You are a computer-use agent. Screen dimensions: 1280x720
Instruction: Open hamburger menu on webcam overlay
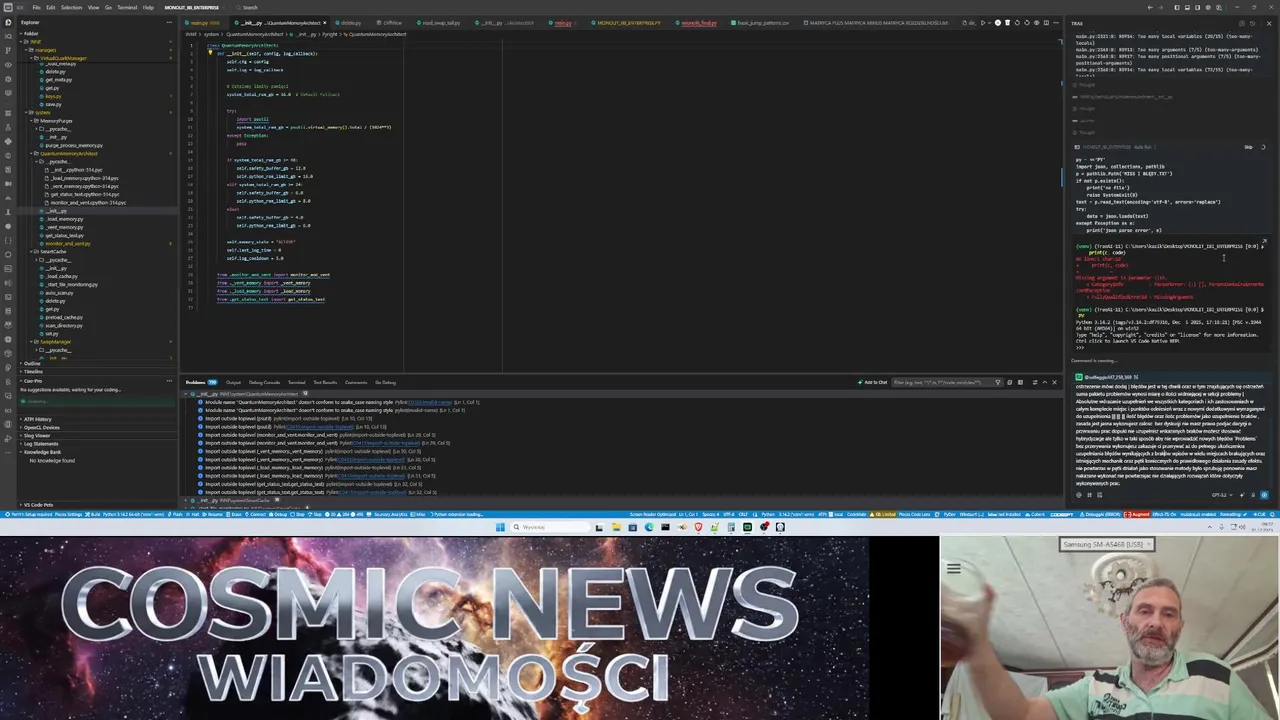(953, 568)
